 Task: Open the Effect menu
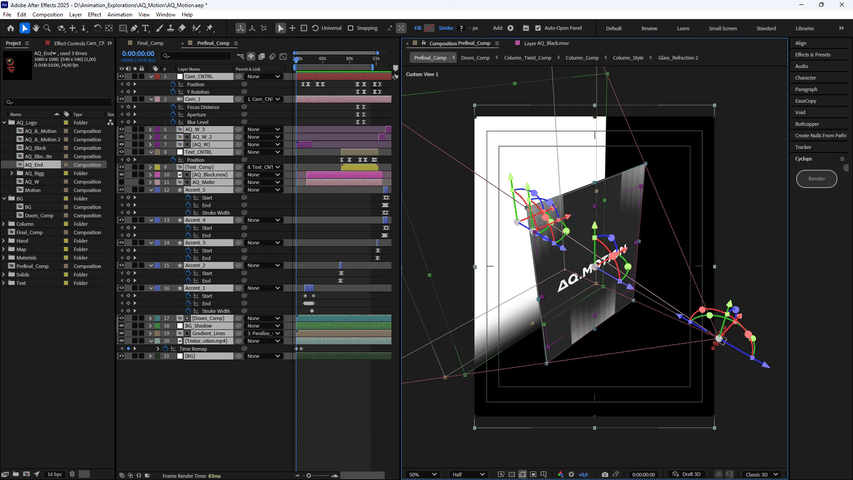coord(94,15)
